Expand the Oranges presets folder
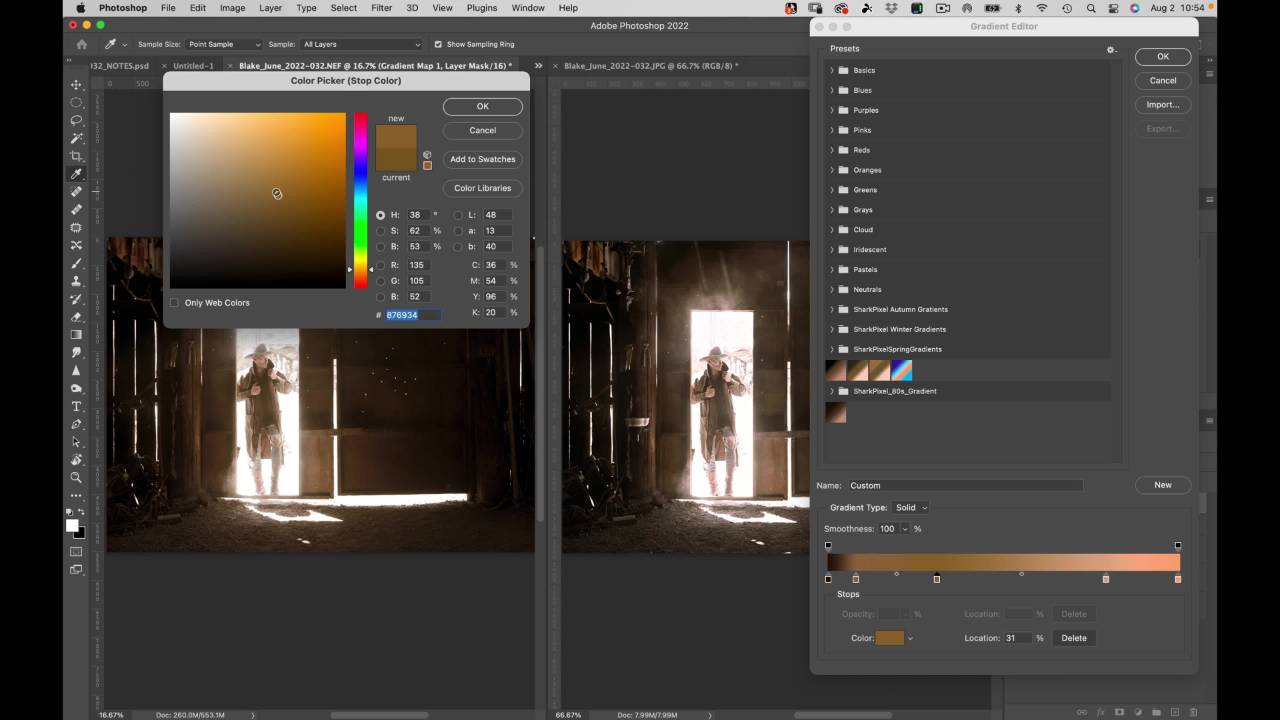Image resolution: width=1280 pixels, height=720 pixels. [832, 170]
